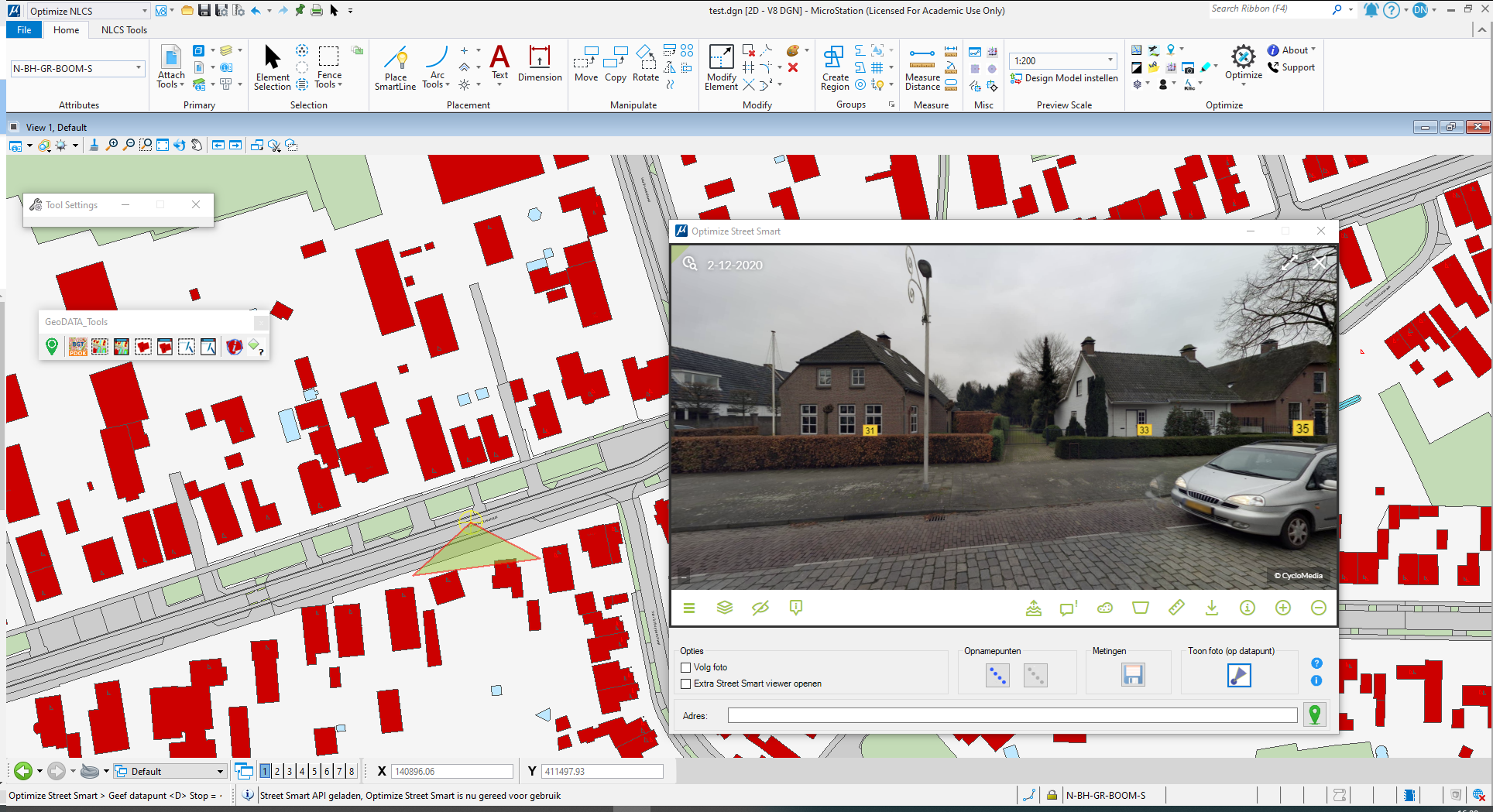This screenshot has height=812, width=1493.
Task: Click the Street Smart point cloud icon
Action: [1105, 608]
